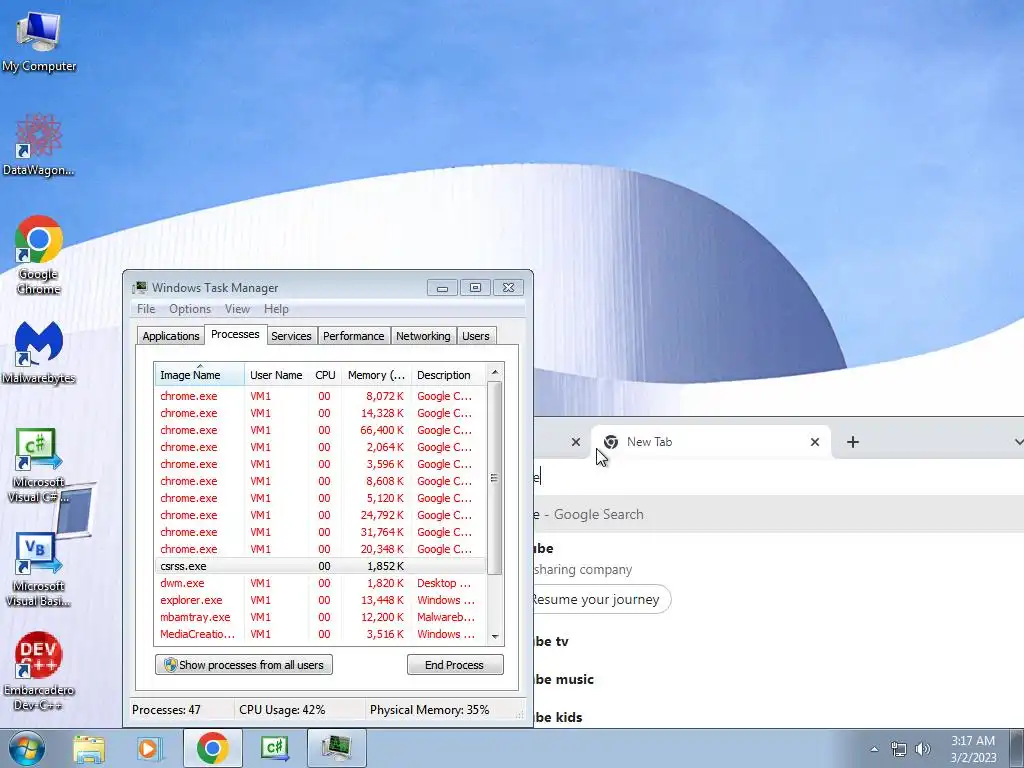Open the View menu in Task Manager
The height and width of the screenshot is (768, 1024).
pyautogui.click(x=237, y=309)
